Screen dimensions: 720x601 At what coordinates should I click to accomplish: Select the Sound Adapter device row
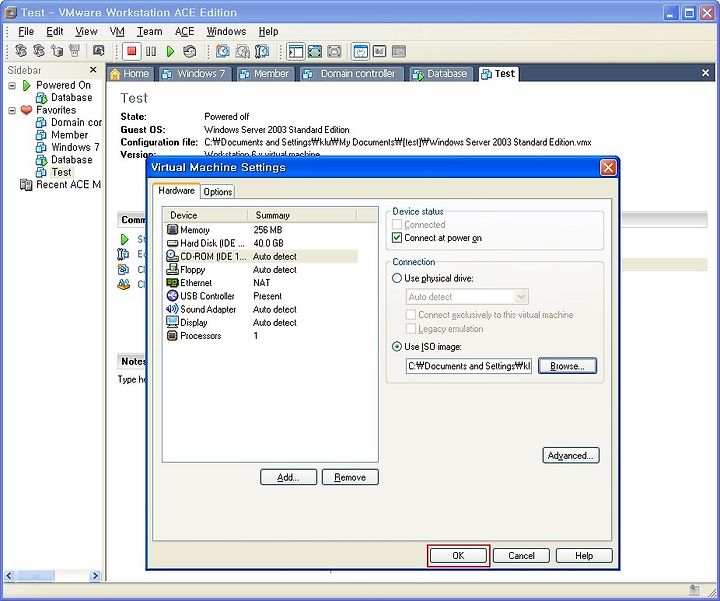click(x=260, y=309)
